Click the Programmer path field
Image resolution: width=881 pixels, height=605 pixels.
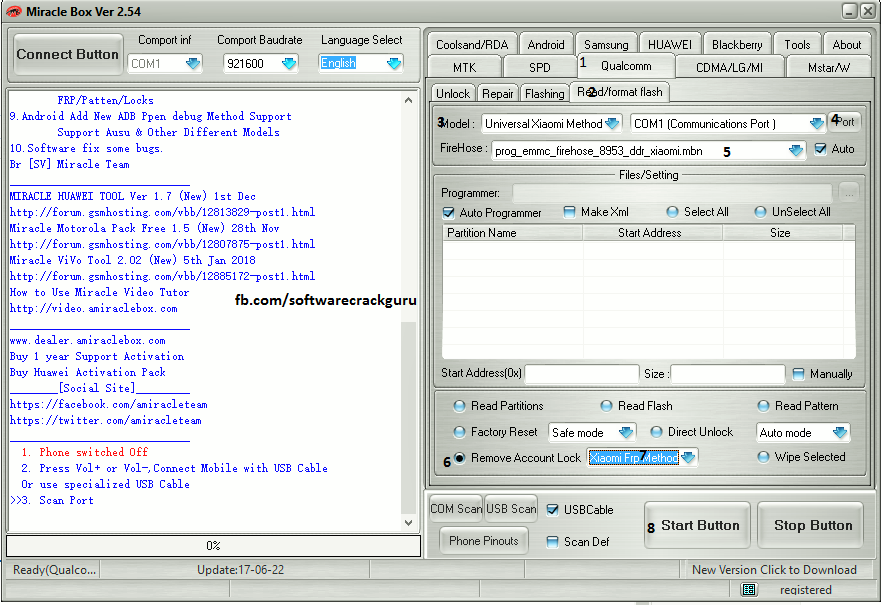click(x=672, y=193)
